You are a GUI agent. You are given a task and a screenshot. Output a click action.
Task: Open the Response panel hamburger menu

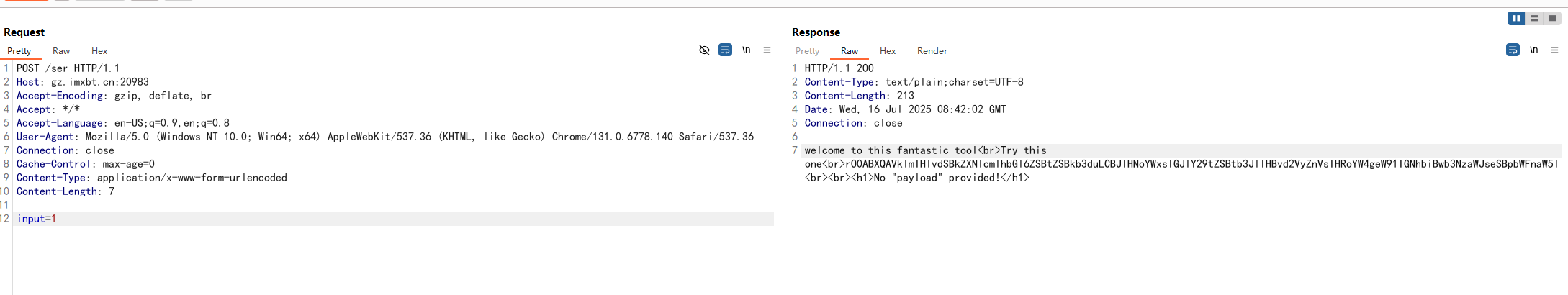1554,50
